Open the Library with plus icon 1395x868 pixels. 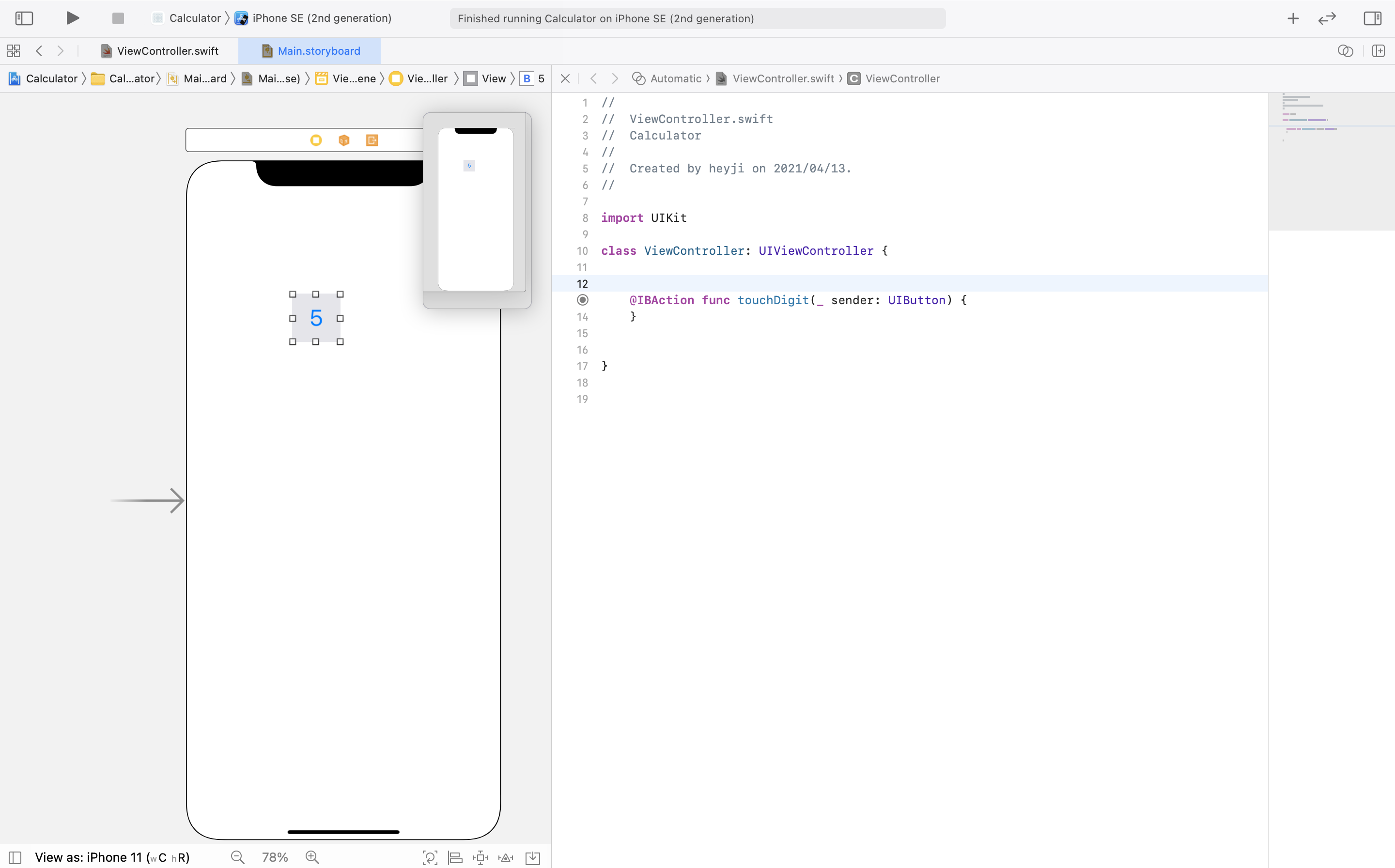[x=1293, y=18]
